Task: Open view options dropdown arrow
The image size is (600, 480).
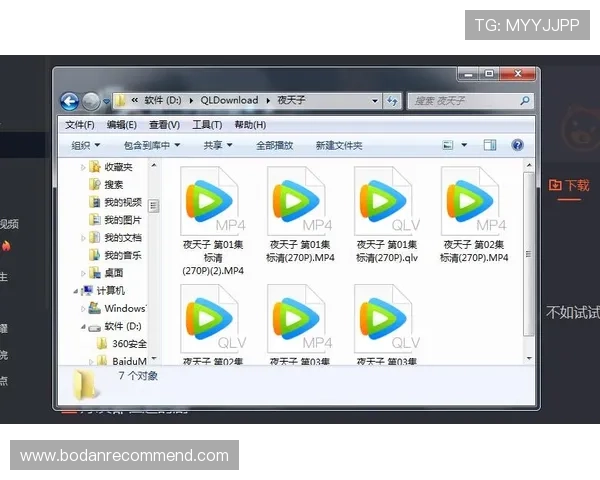Action: (x=464, y=145)
